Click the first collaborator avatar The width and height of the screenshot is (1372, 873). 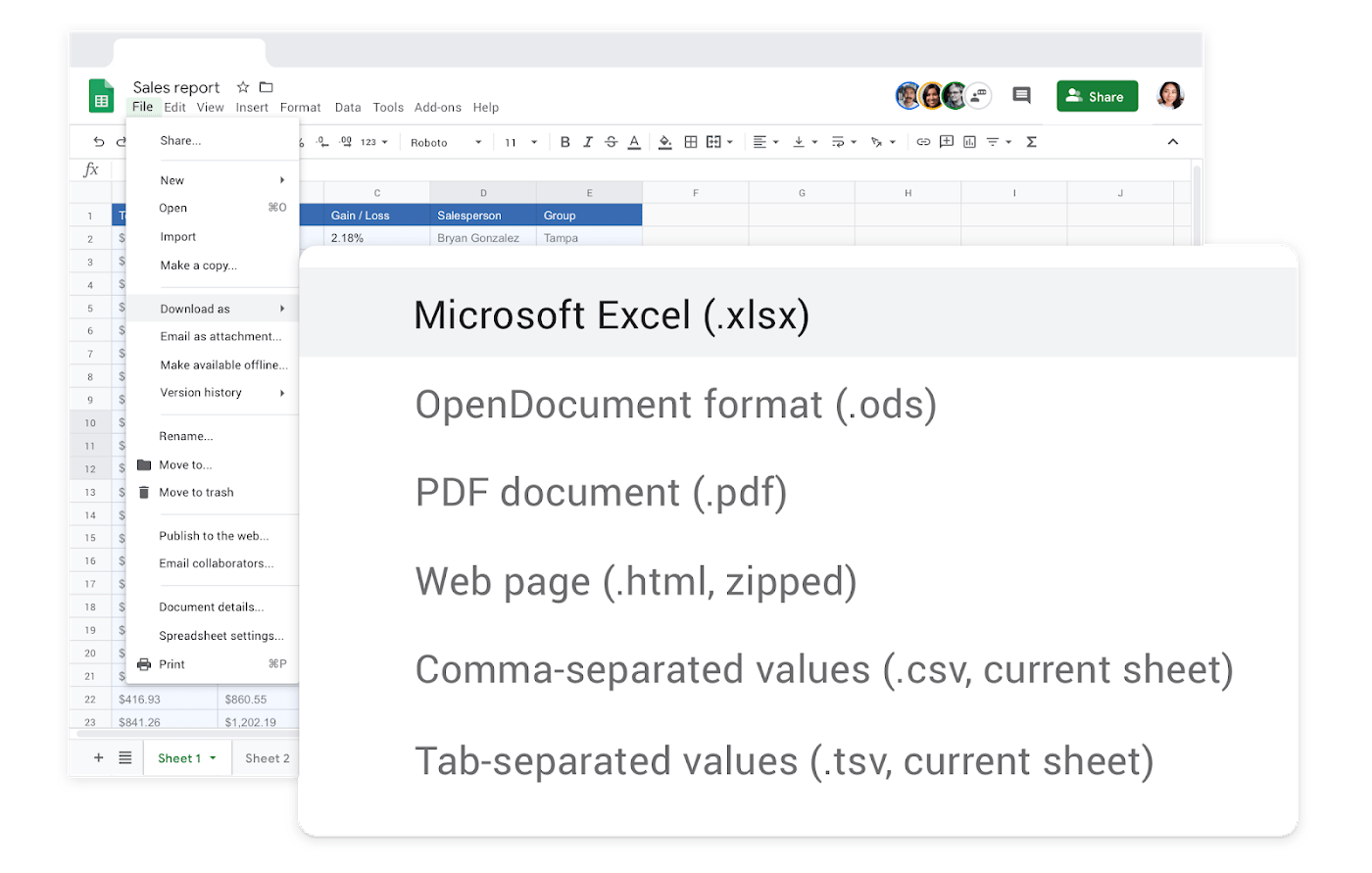click(908, 96)
